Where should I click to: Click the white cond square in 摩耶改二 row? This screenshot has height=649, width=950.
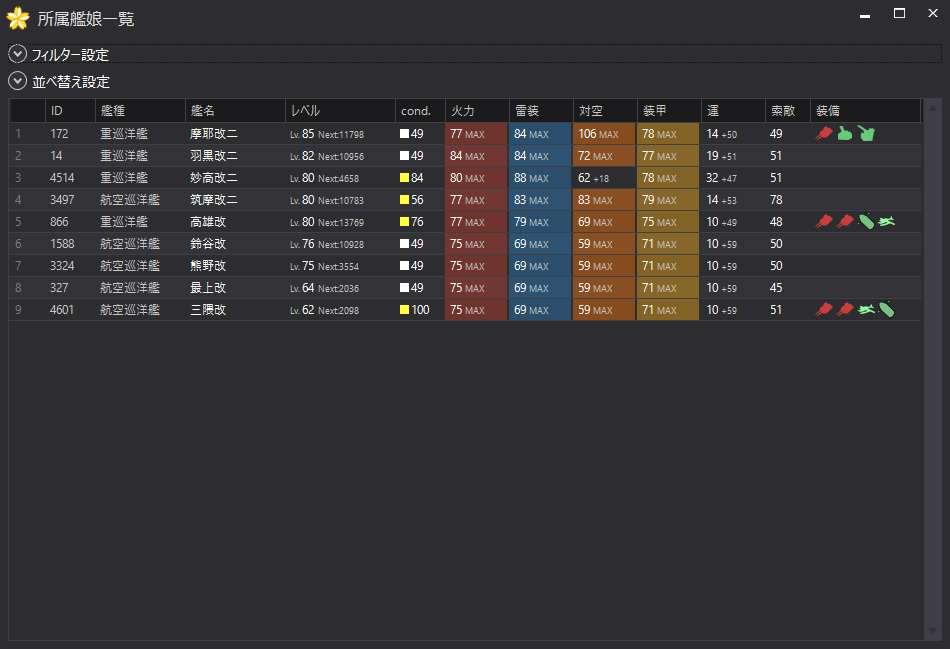point(404,133)
